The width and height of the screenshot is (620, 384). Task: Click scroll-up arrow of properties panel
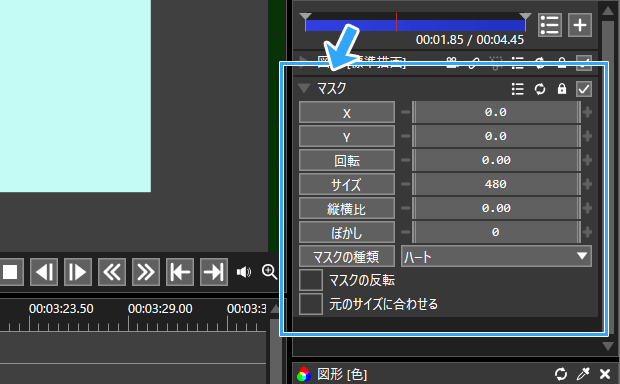[x=608, y=11]
